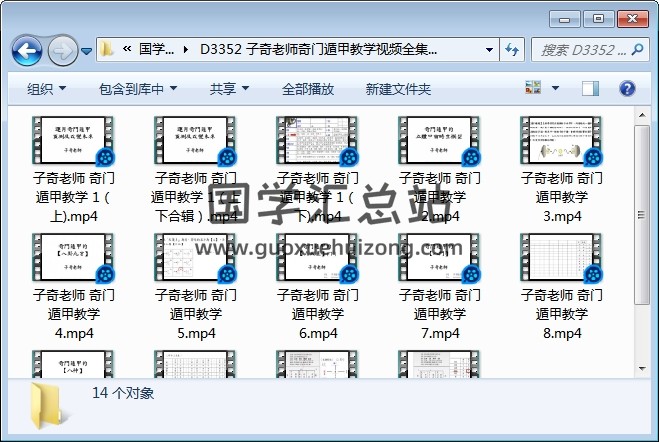Click the refresh button beside address bar
This screenshot has height=442, width=659.
(512, 49)
